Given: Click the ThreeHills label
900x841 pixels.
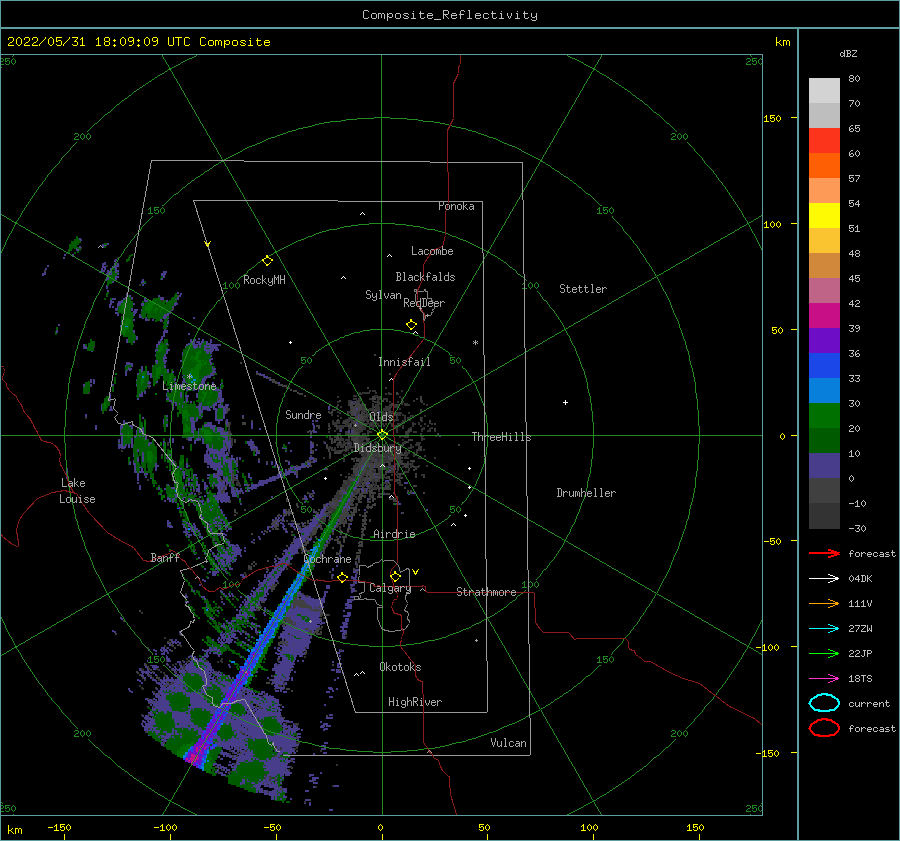Looking at the screenshot, I should 501,437.
